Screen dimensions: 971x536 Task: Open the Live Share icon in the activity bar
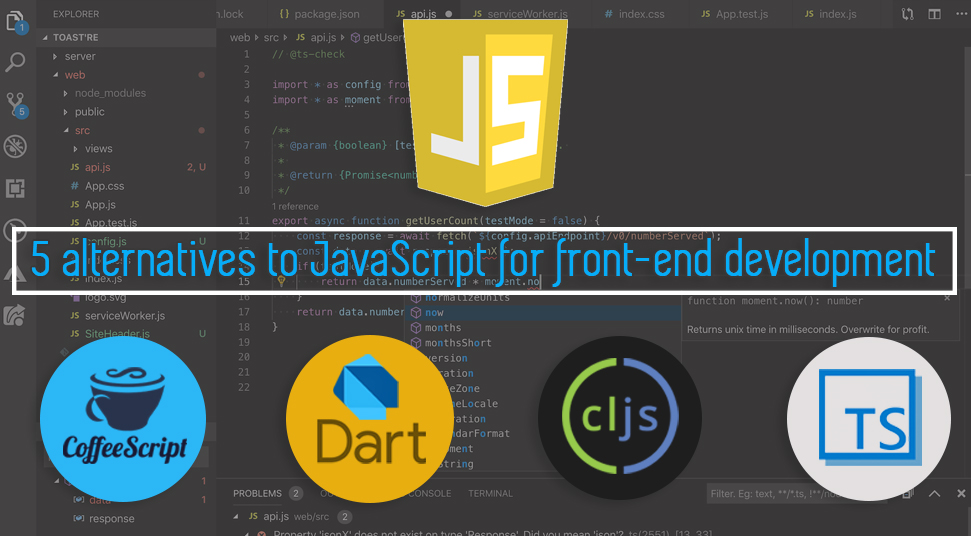point(15,315)
